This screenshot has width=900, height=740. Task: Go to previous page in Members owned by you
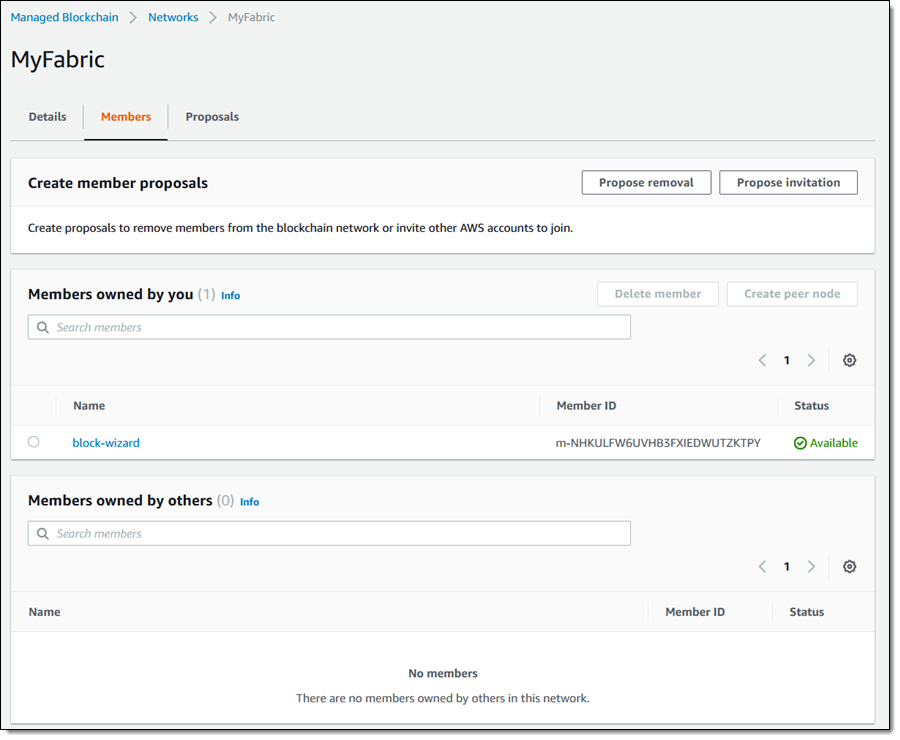click(x=762, y=360)
